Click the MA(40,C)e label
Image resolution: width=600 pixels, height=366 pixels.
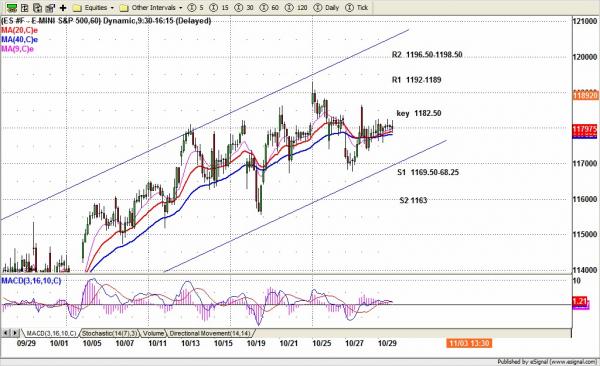(20, 39)
